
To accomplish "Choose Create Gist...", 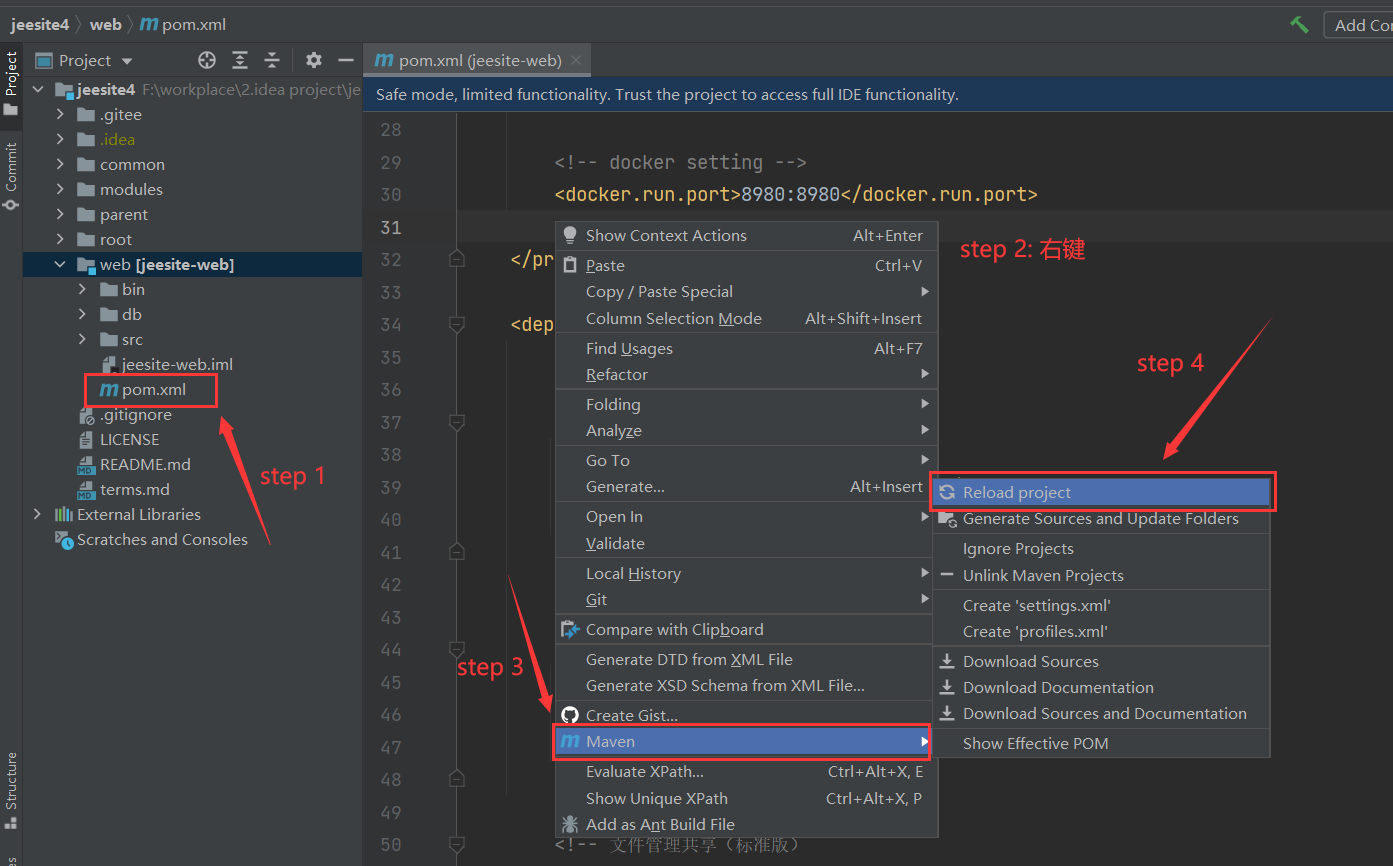I will tap(746, 715).
